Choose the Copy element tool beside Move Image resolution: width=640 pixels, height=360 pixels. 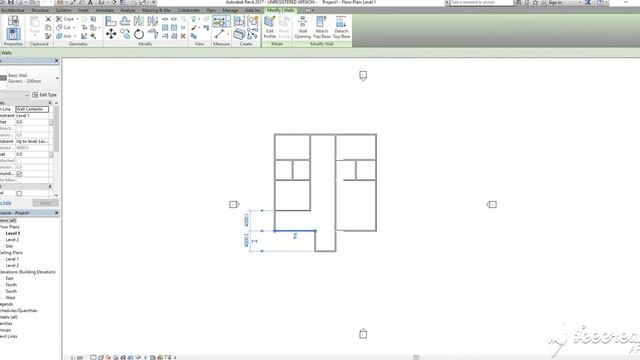125,34
